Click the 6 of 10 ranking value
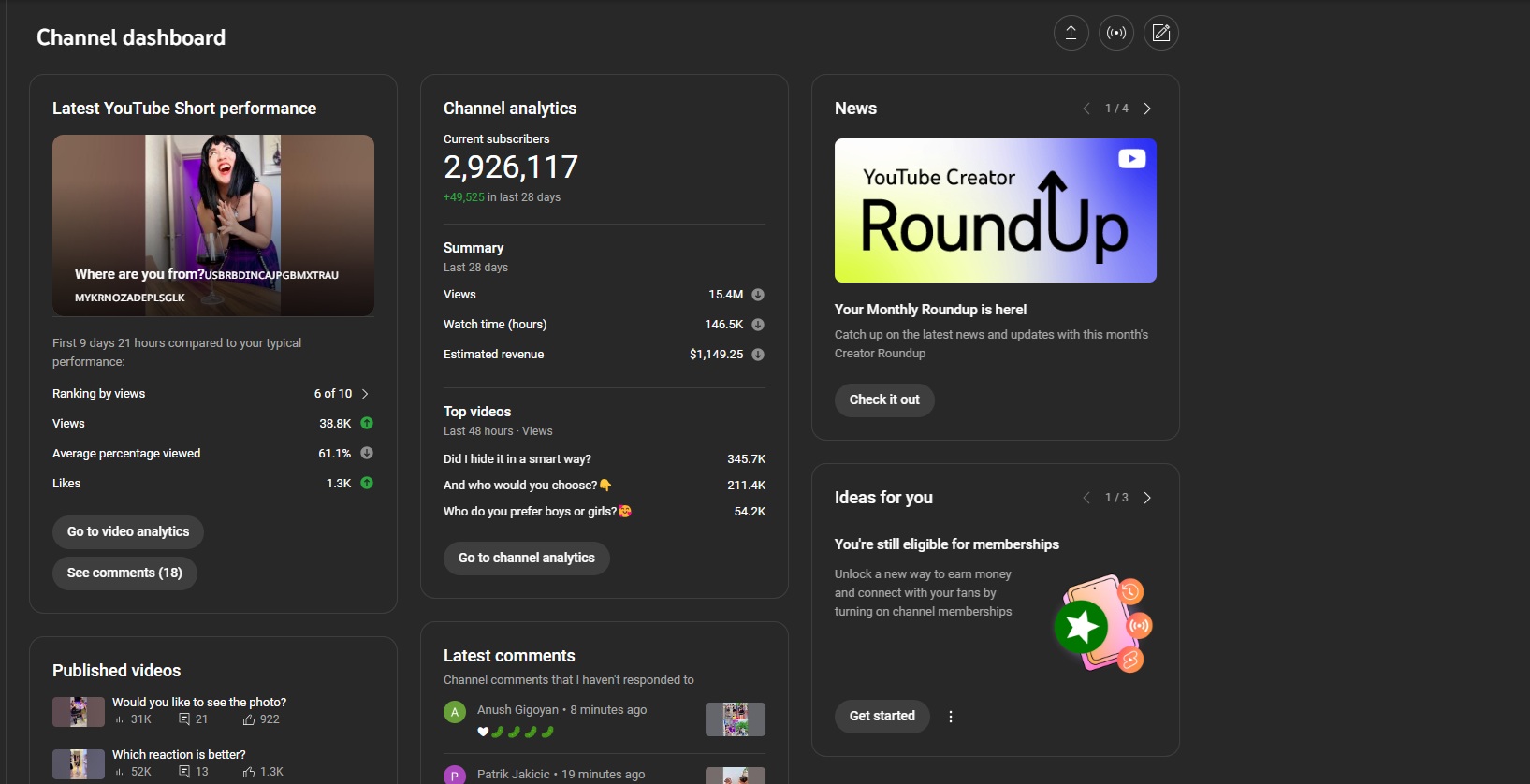The width and height of the screenshot is (1530, 784). 333,394
